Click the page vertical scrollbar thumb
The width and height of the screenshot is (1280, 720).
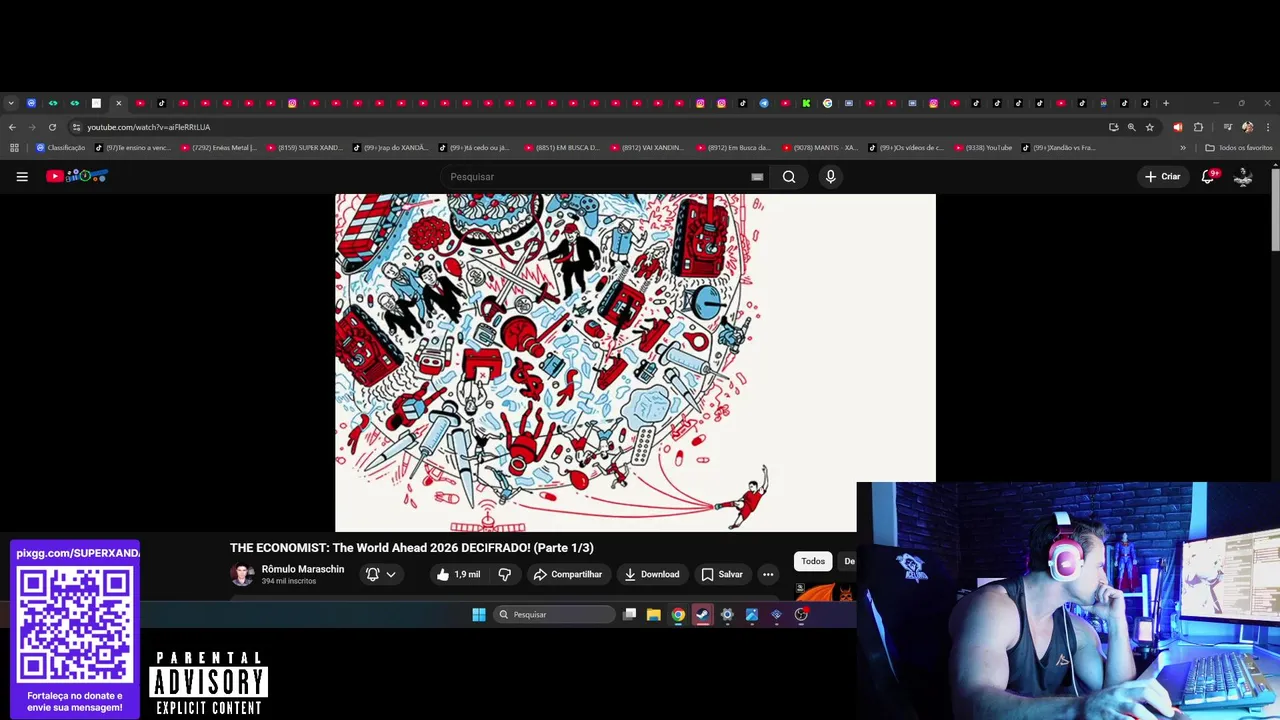click(x=1274, y=209)
